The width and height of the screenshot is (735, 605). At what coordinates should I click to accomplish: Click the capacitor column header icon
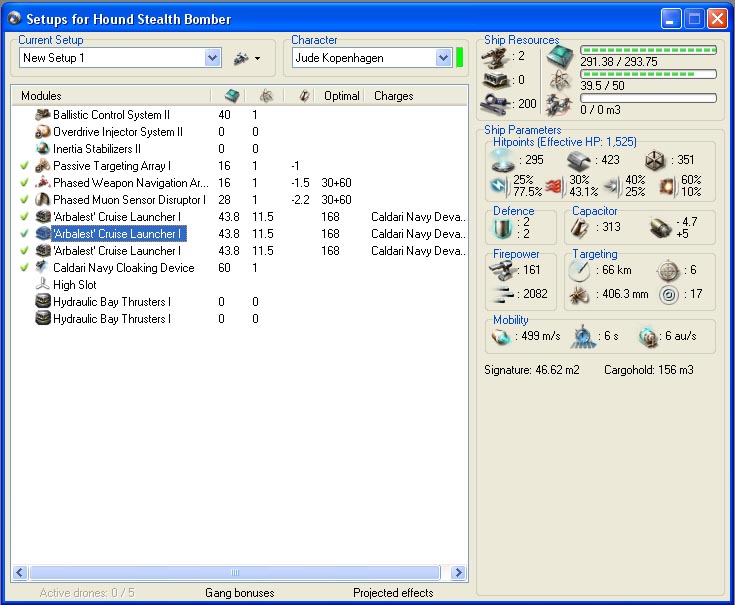click(304, 96)
